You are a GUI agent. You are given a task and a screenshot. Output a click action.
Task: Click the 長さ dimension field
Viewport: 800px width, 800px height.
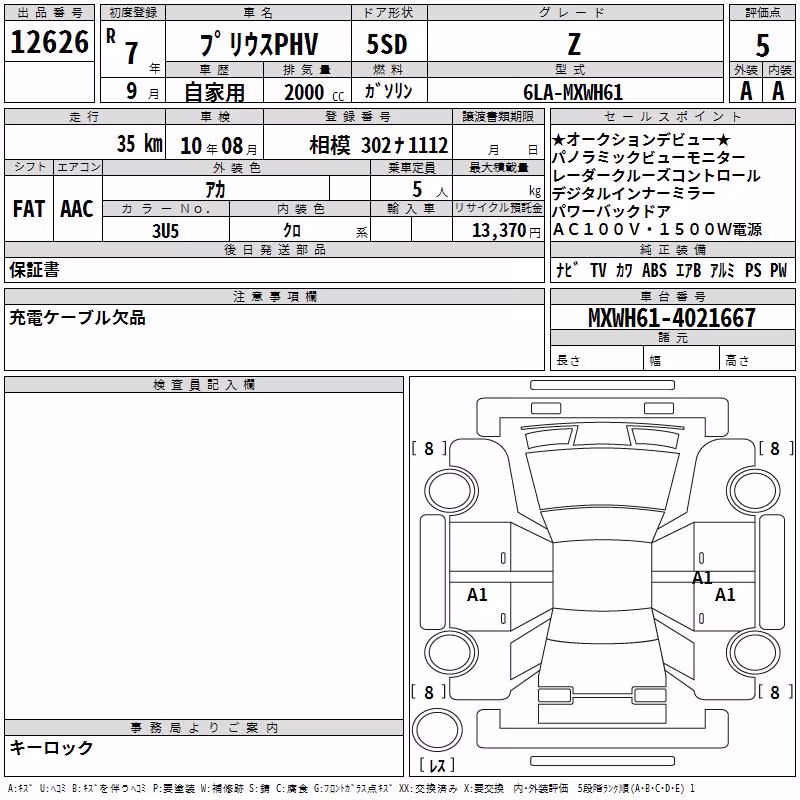(x=596, y=358)
